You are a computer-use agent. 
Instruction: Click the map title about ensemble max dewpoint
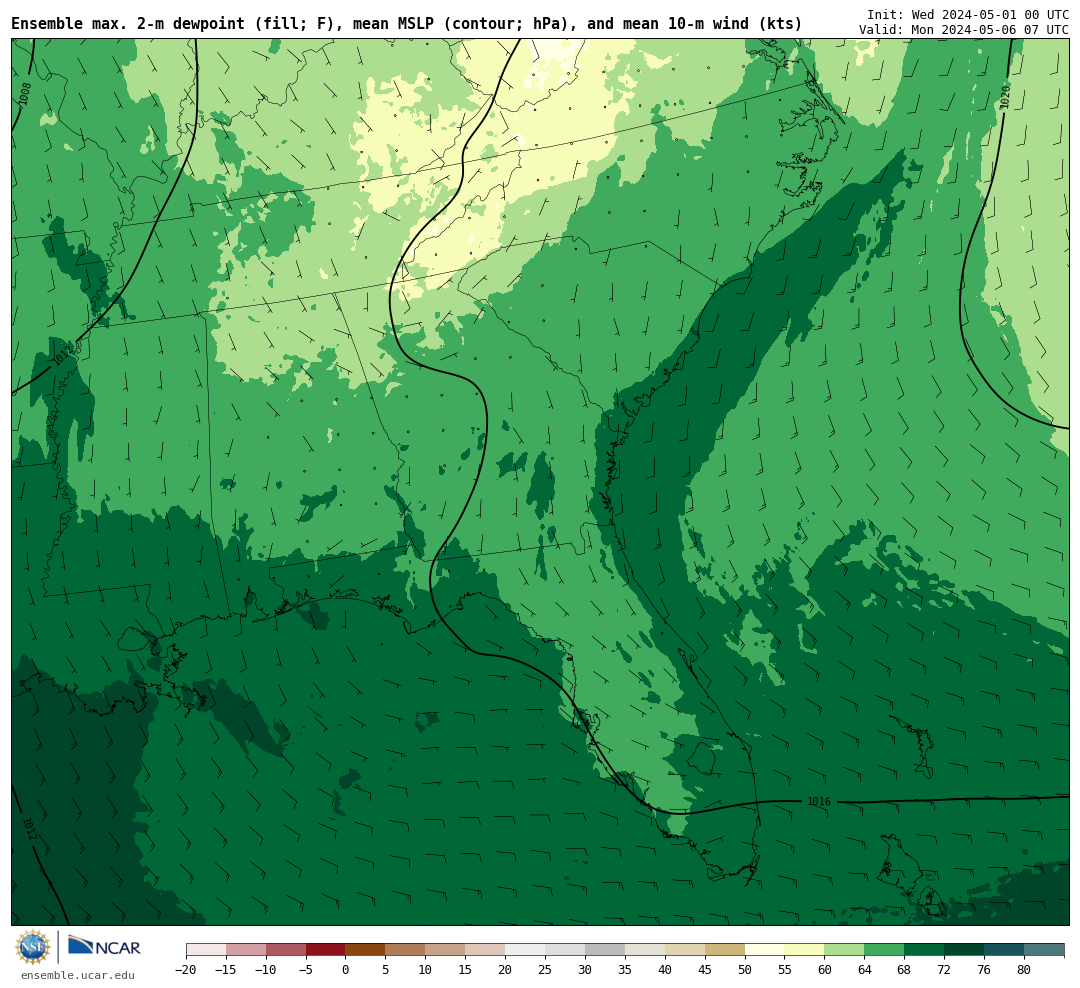coord(406,23)
